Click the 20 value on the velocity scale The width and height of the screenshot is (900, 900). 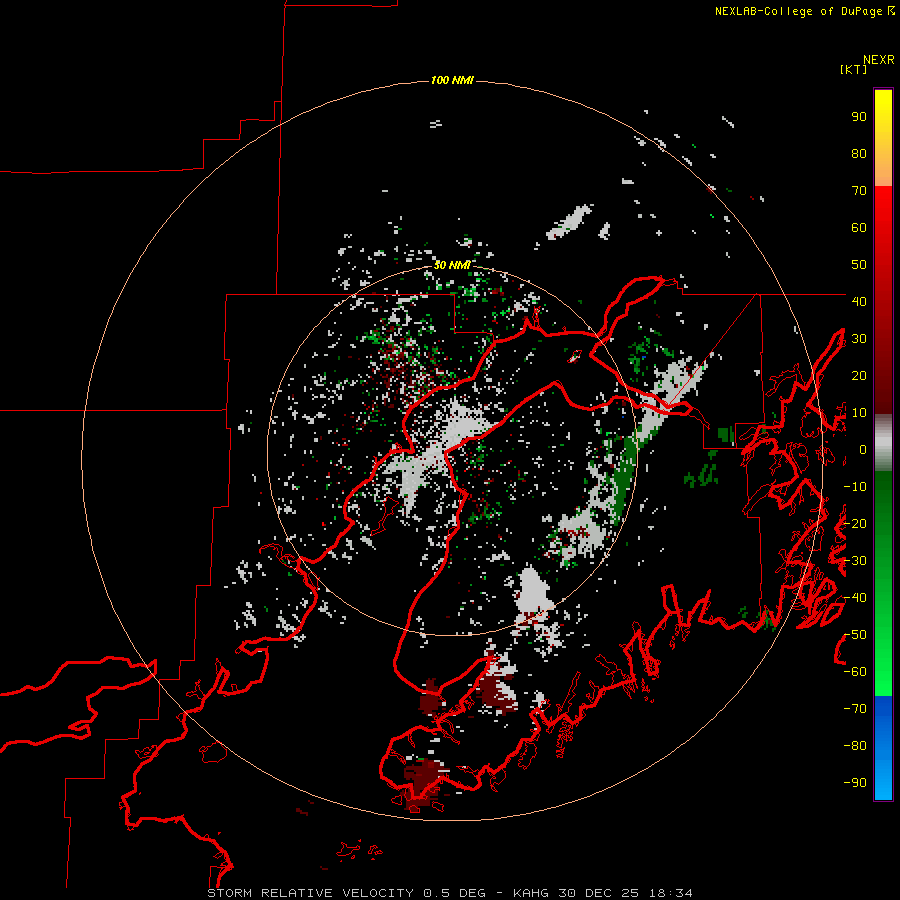[x=859, y=375]
